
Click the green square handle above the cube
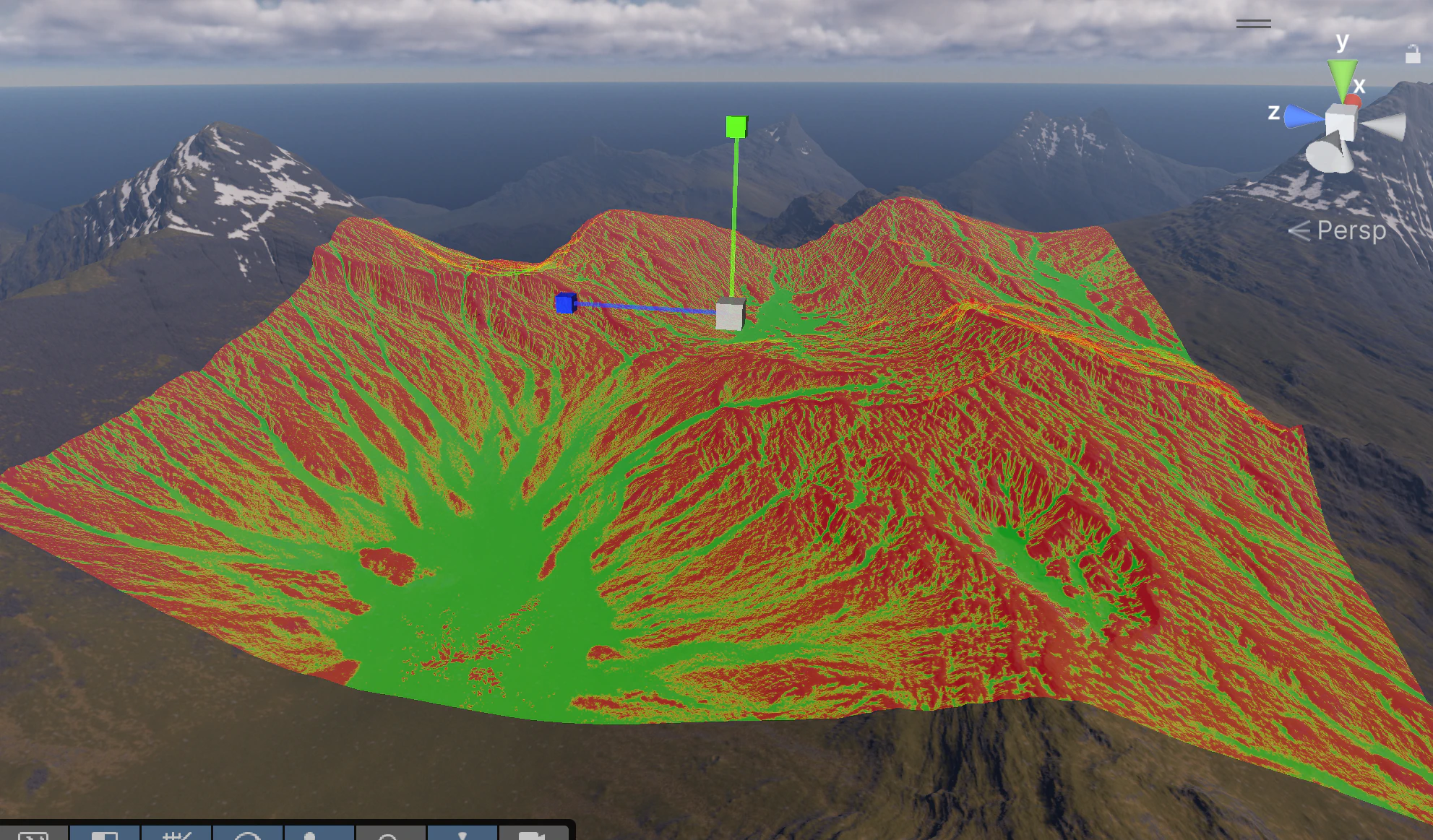735,127
